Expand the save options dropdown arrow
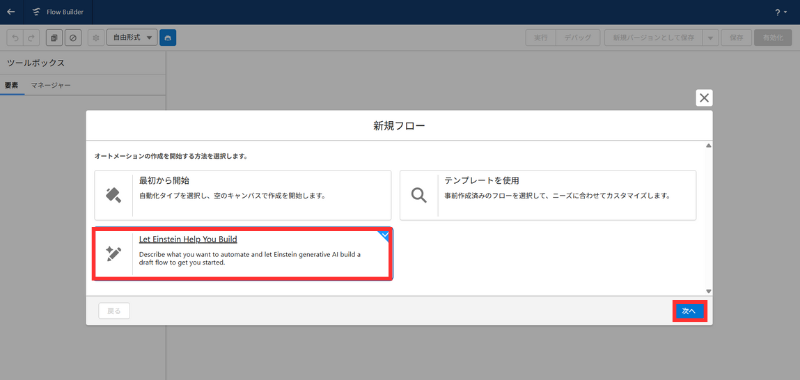This screenshot has height=380, width=800. [x=710, y=38]
